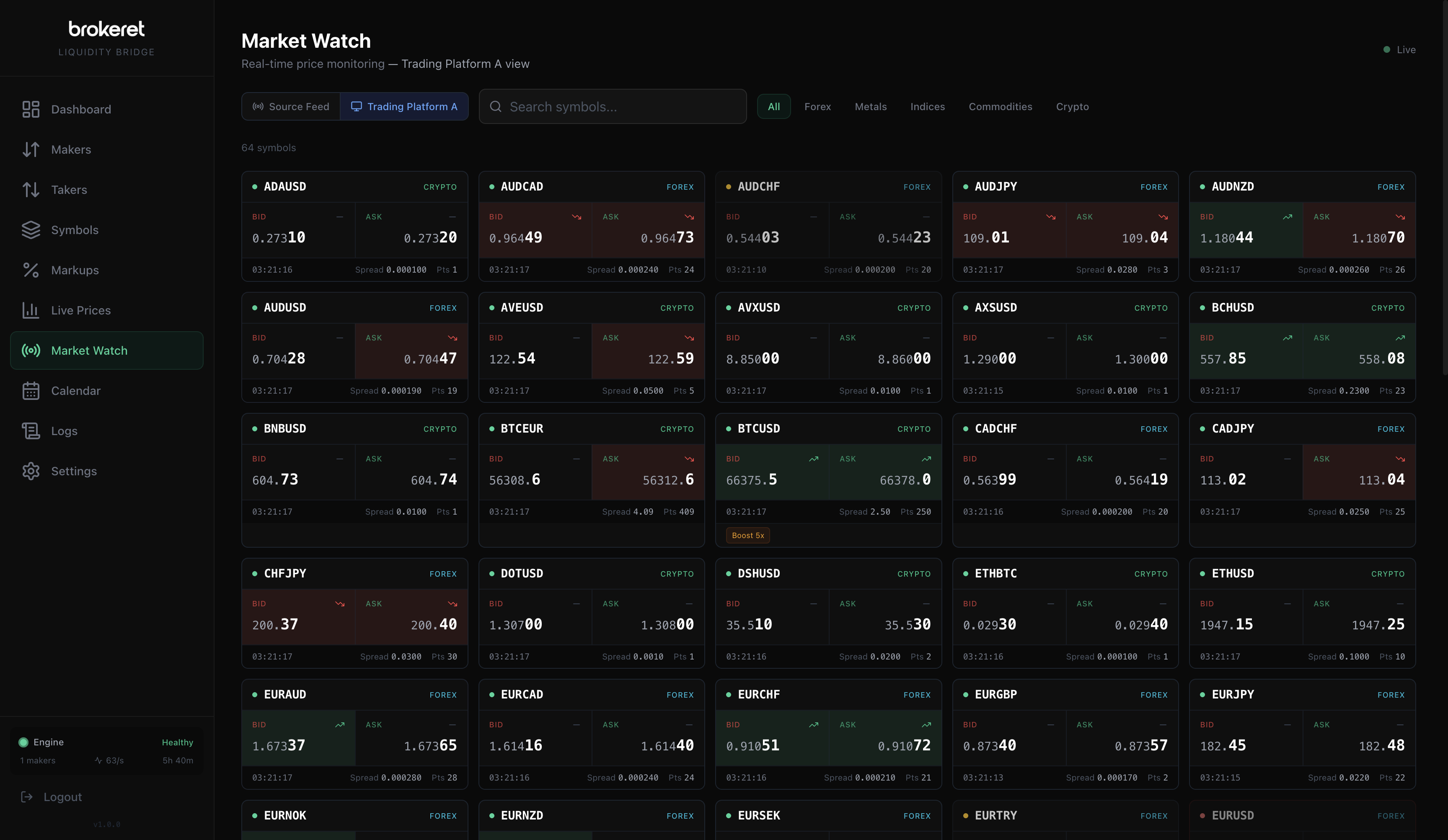This screenshot has height=840, width=1448.
Task: Enable Trading Platform A view
Action: (404, 106)
